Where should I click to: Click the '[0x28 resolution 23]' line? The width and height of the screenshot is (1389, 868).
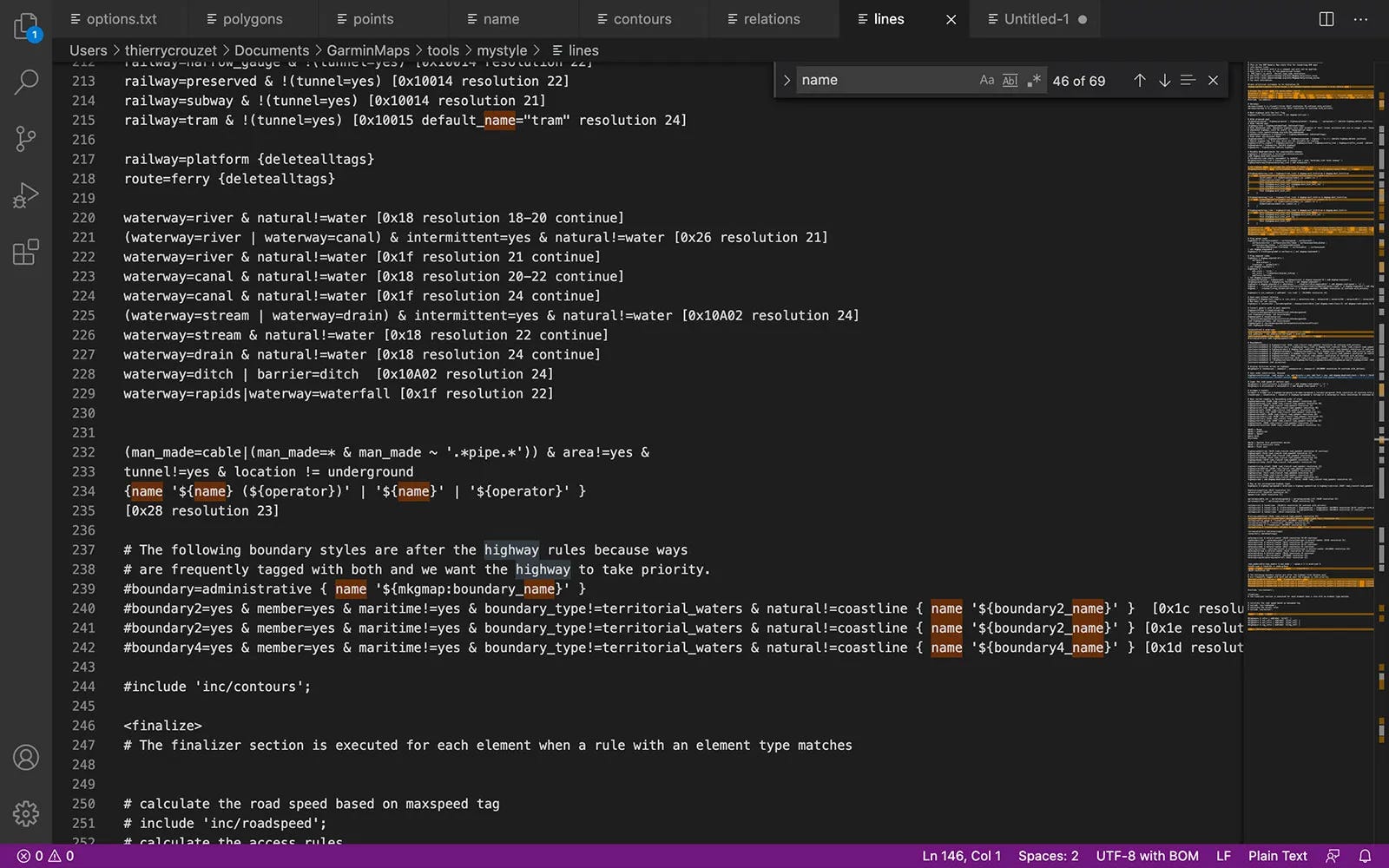[x=201, y=510]
